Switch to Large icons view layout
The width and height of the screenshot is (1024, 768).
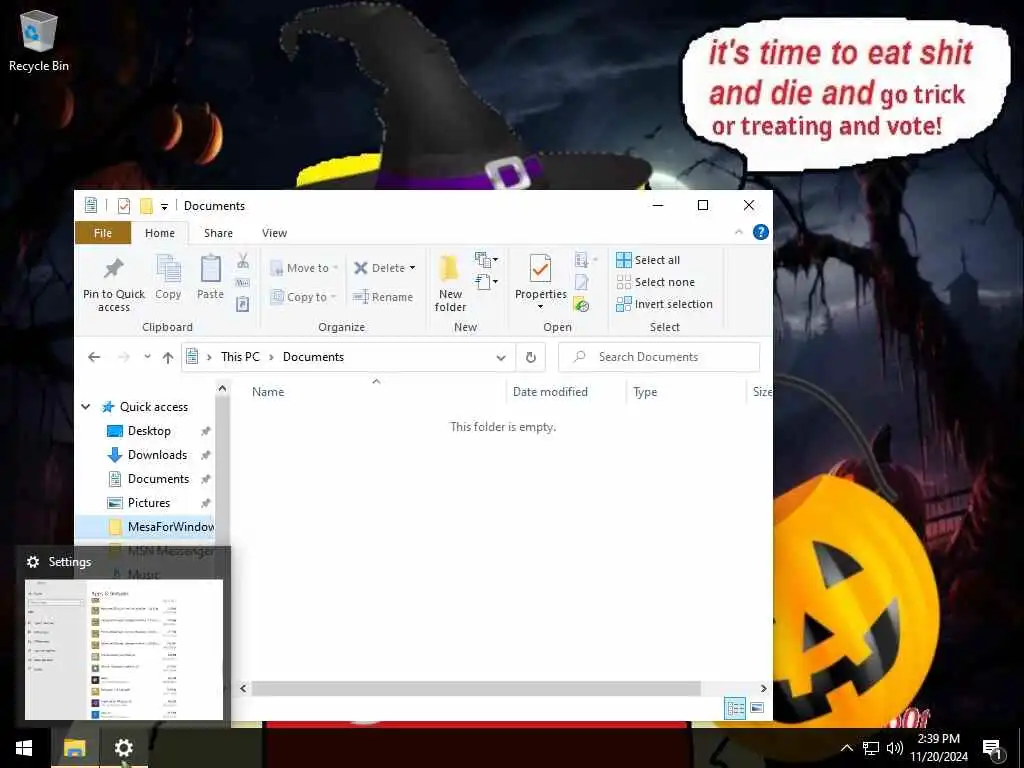[758, 708]
